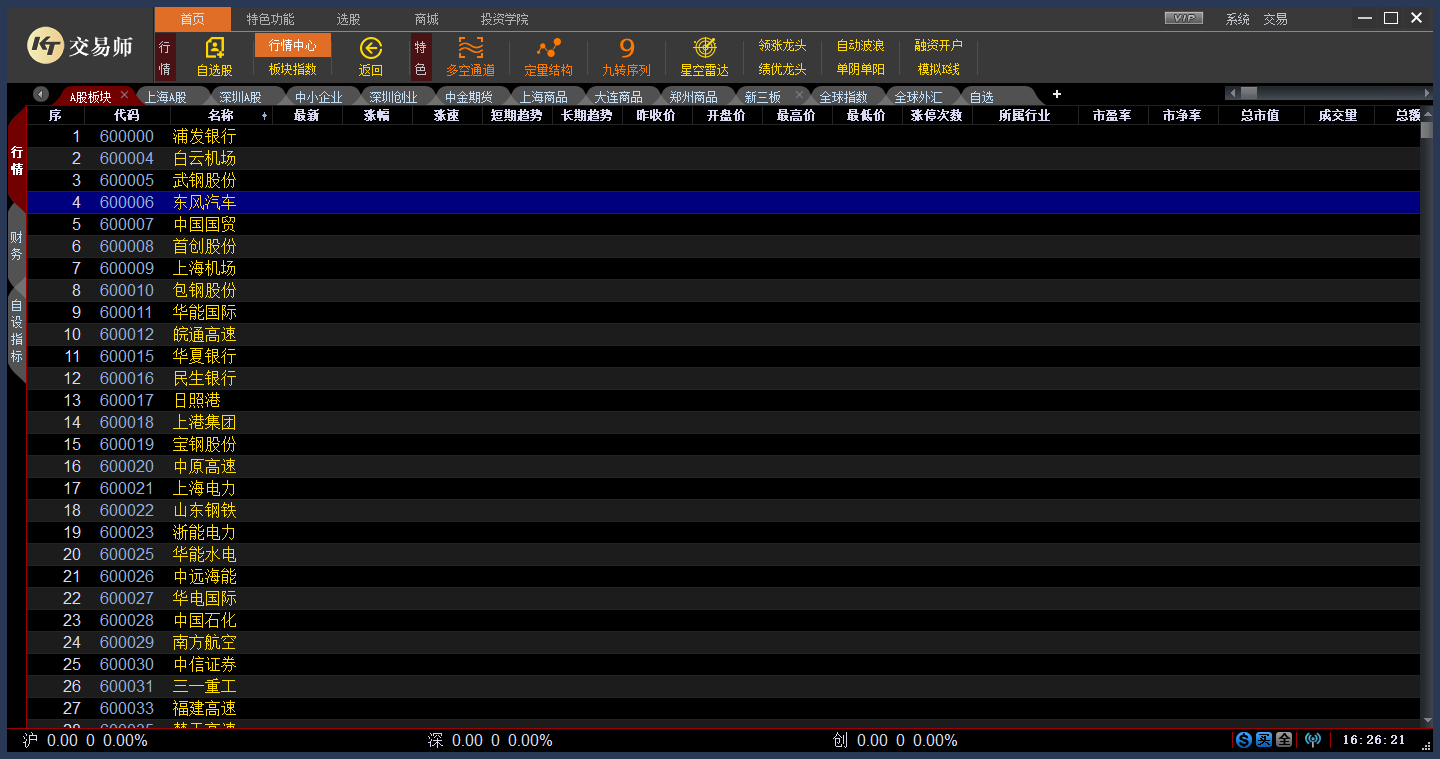
Task: Close the A股板块 tab
Action: (124, 94)
